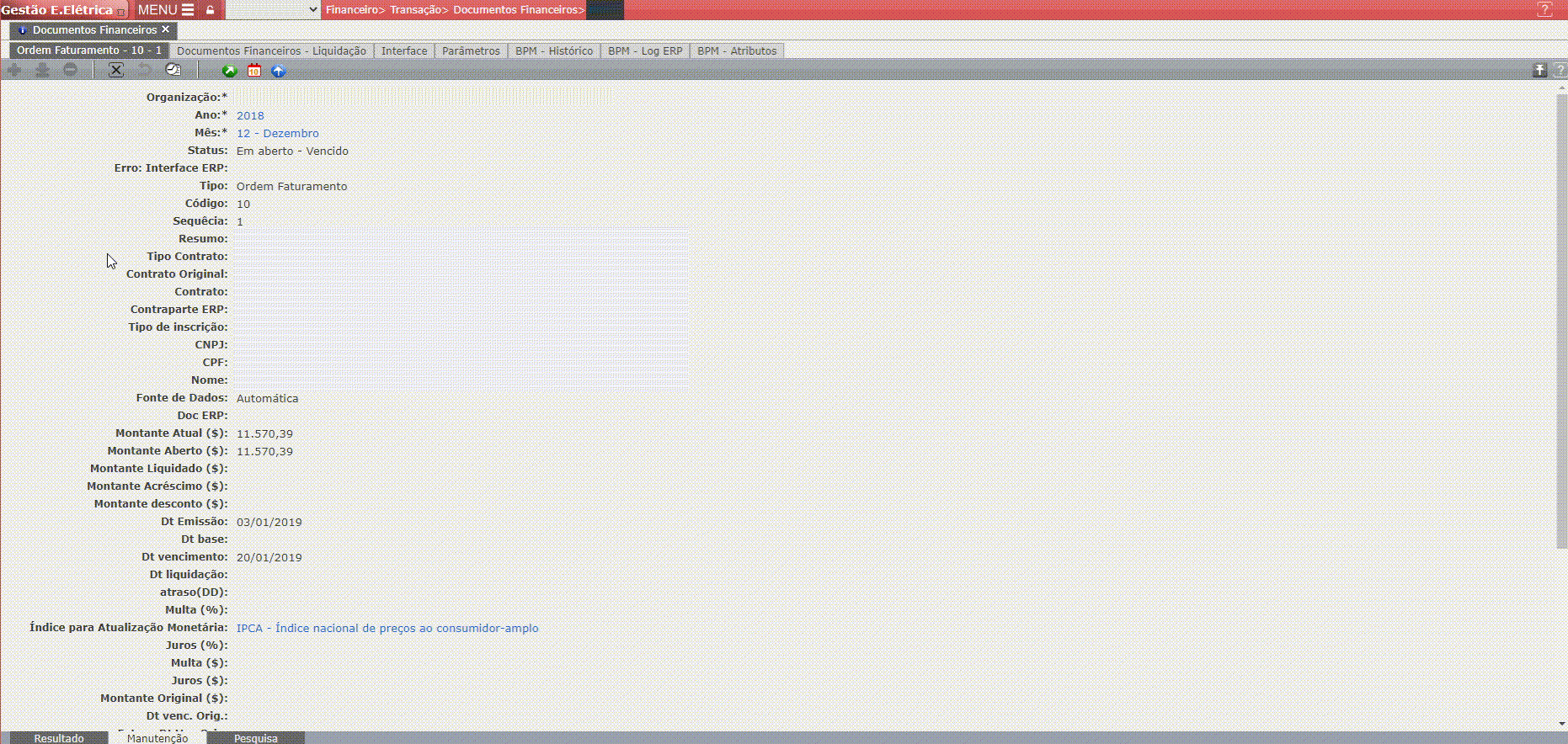Screen dimensions: 1568x744
Task: Click the blue up-arrow upload icon
Action: (x=279, y=71)
